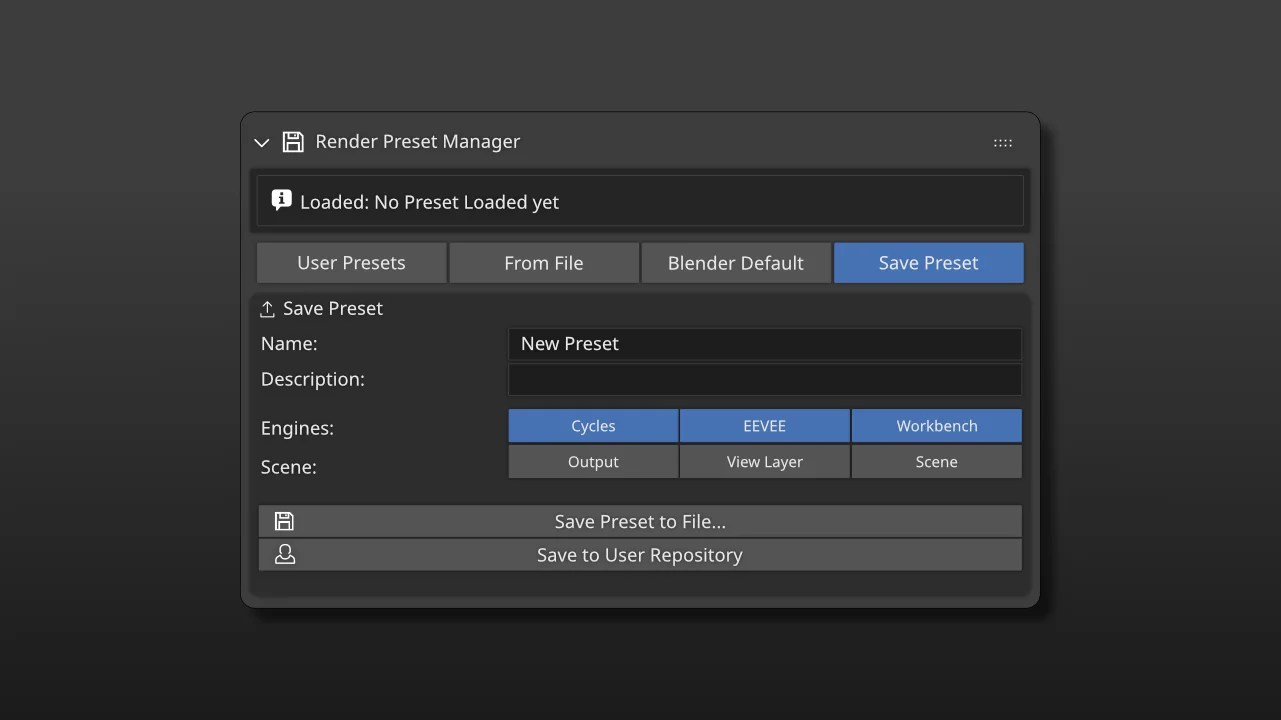Collapse the Render Preset Manager panel
Viewport: 1281px width, 720px height.
coord(261,142)
